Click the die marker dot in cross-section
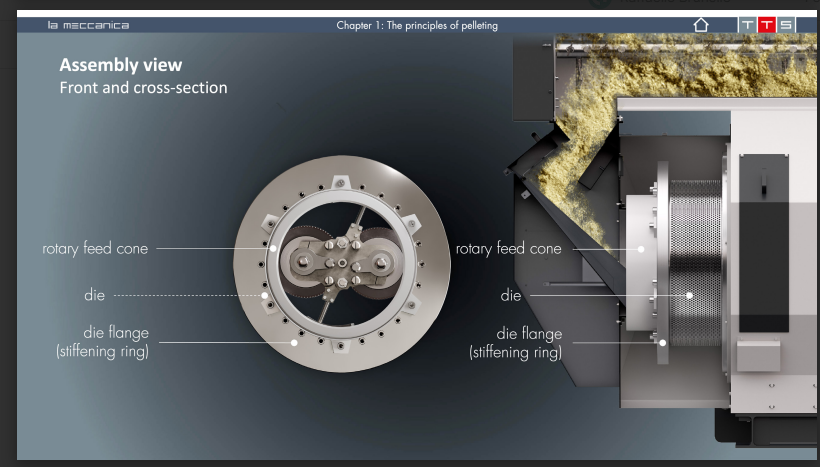Image resolution: width=820 pixels, height=467 pixels. pos(689,295)
